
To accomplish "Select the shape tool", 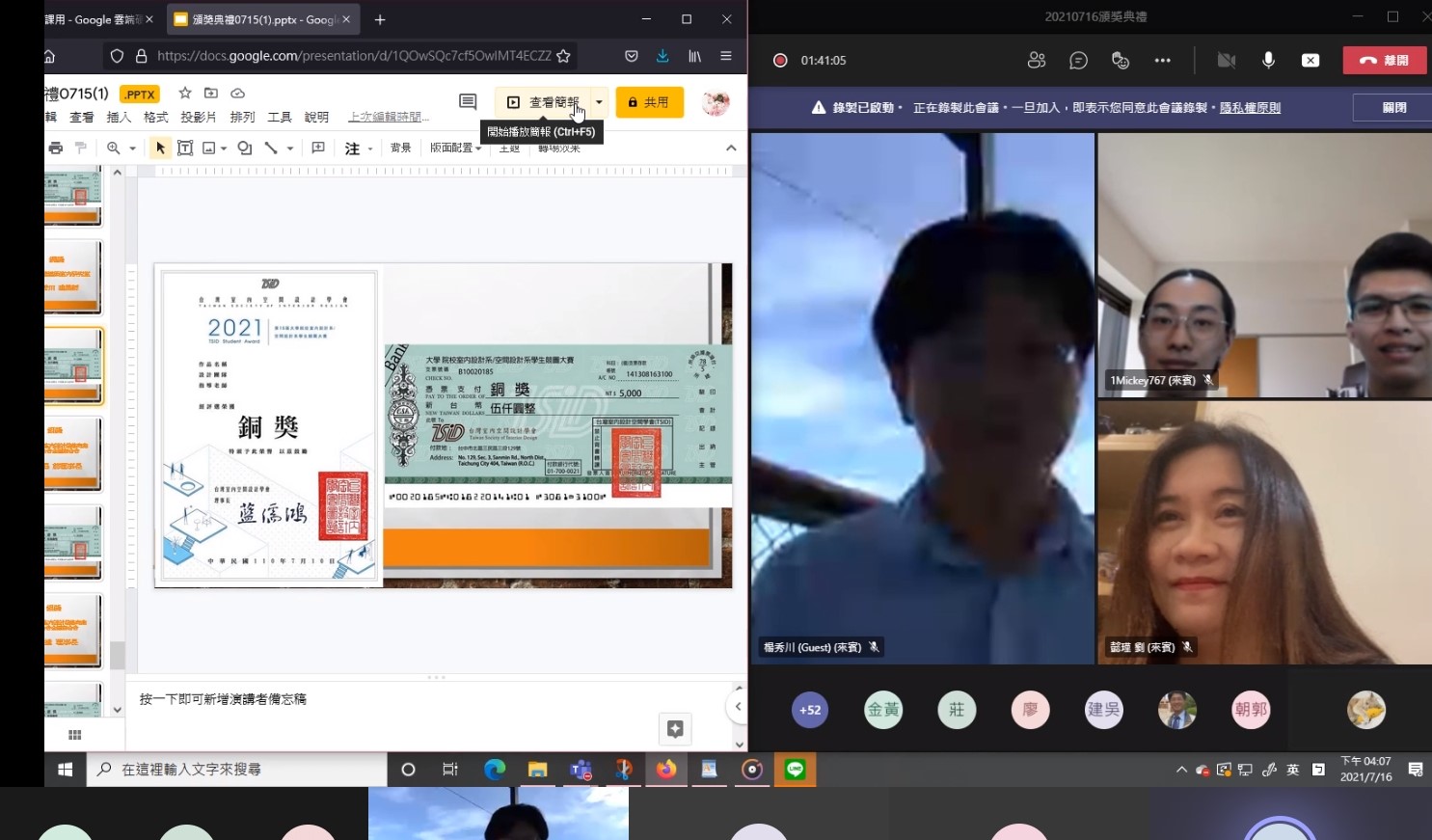I will click(245, 148).
